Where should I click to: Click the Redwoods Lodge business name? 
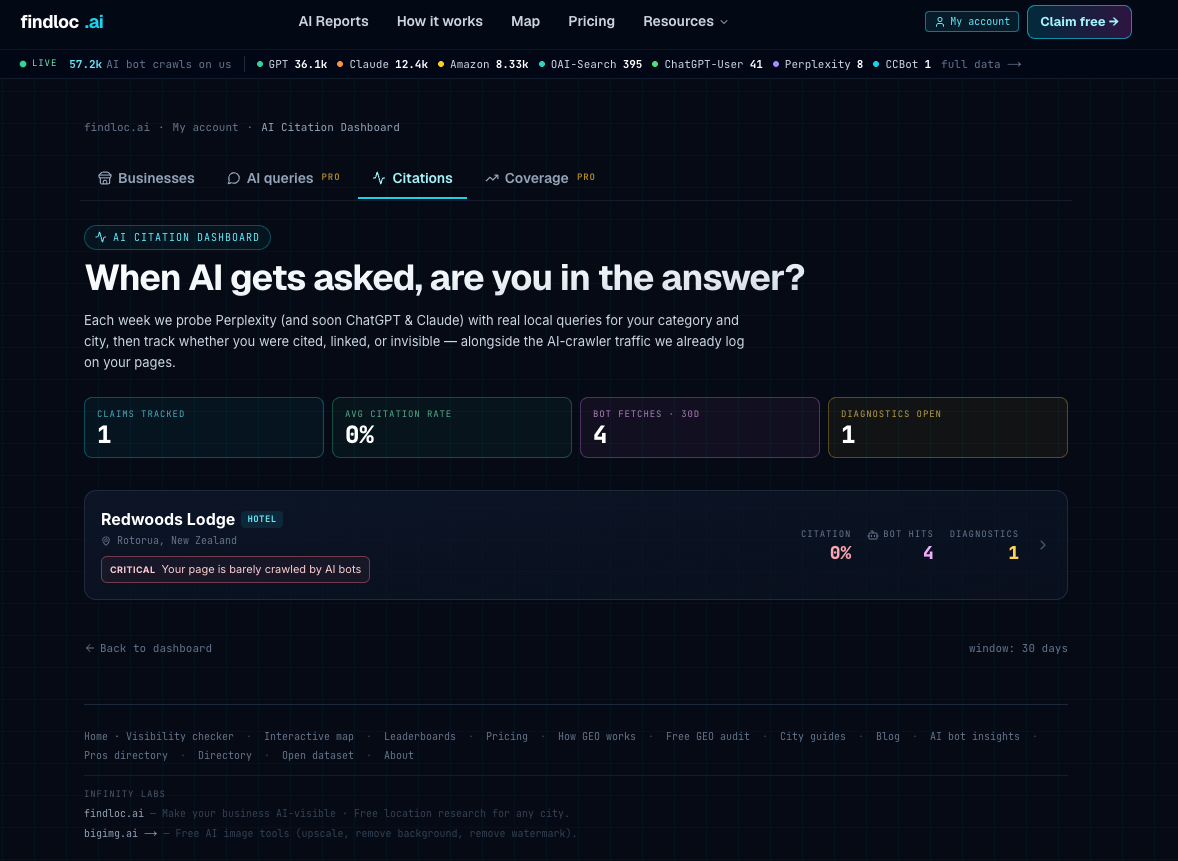click(168, 519)
